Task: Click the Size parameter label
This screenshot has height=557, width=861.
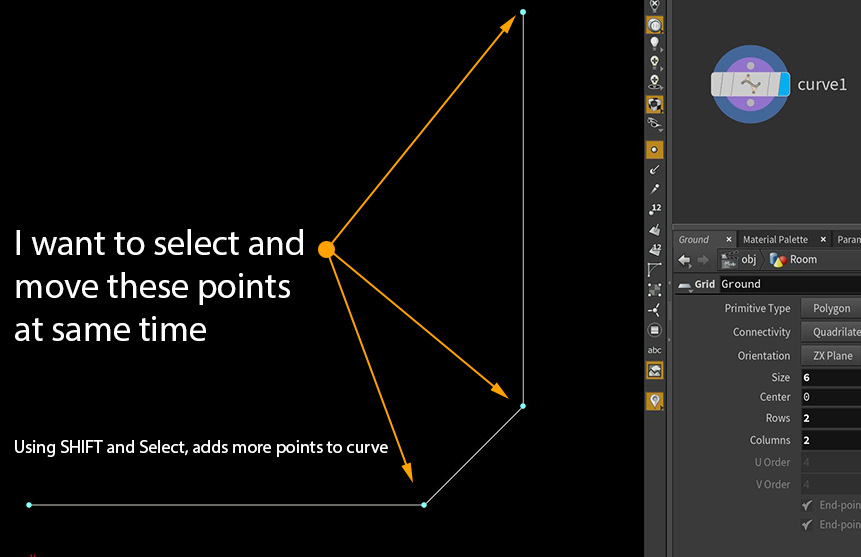Action: [x=780, y=377]
